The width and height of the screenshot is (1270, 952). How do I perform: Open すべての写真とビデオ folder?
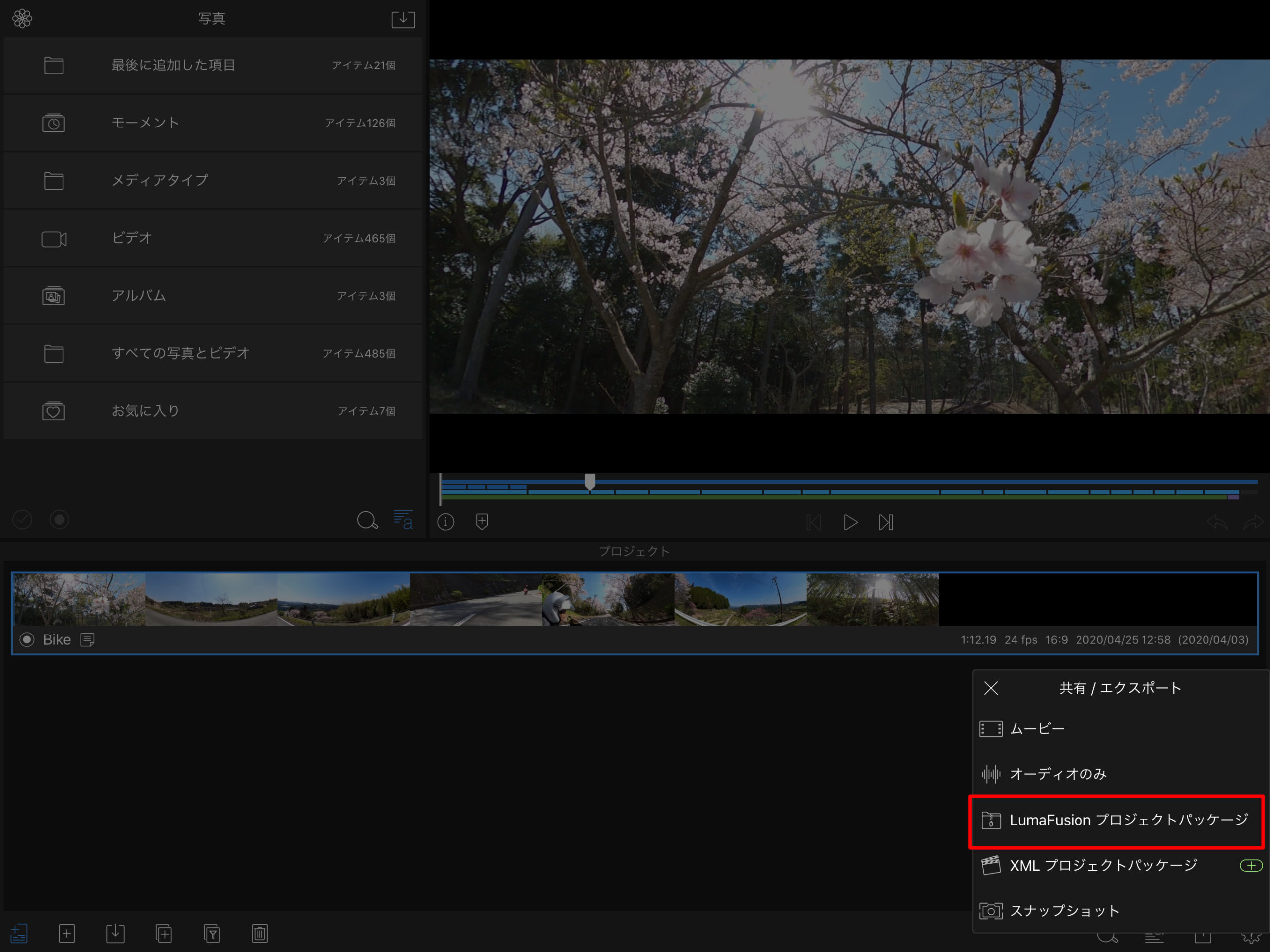click(212, 353)
